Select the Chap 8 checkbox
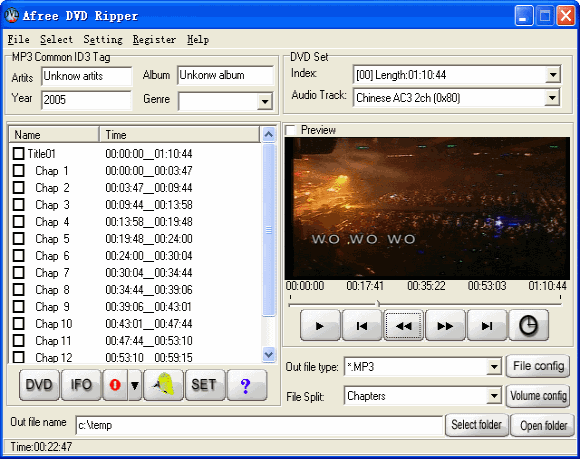The width and height of the screenshot is (580, 460). point(18,290)
